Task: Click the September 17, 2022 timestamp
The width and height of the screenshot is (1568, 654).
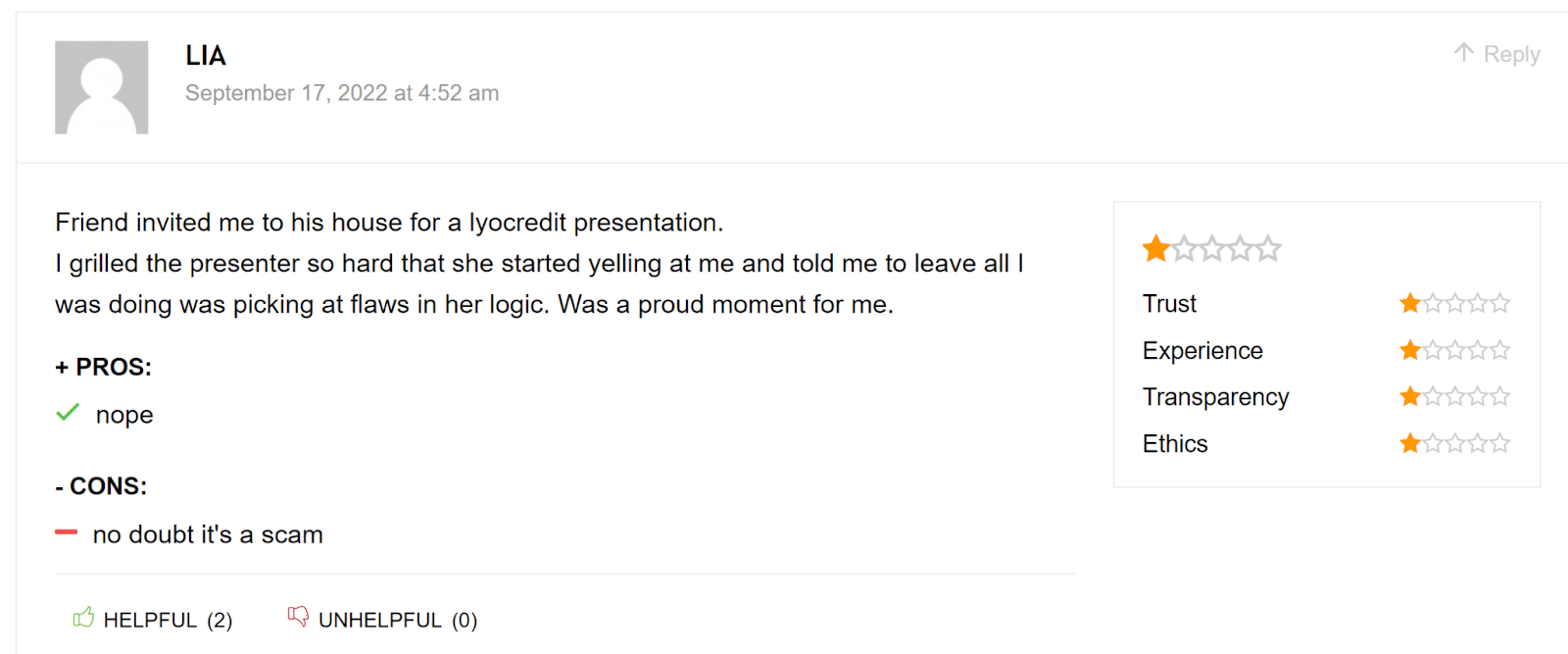Action: (342, 93)
